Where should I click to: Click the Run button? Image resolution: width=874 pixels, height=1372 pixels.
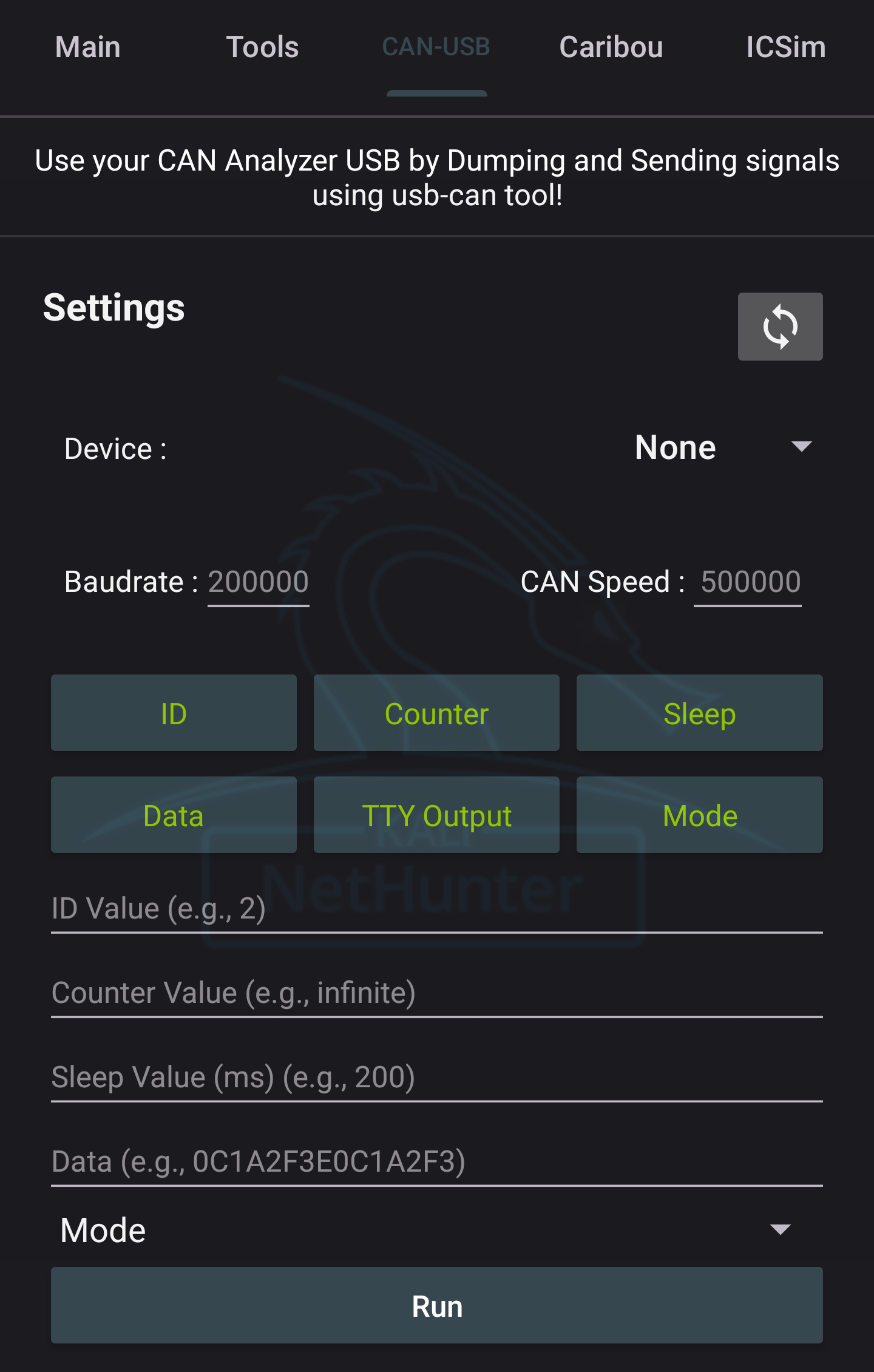pos(437,1305)
